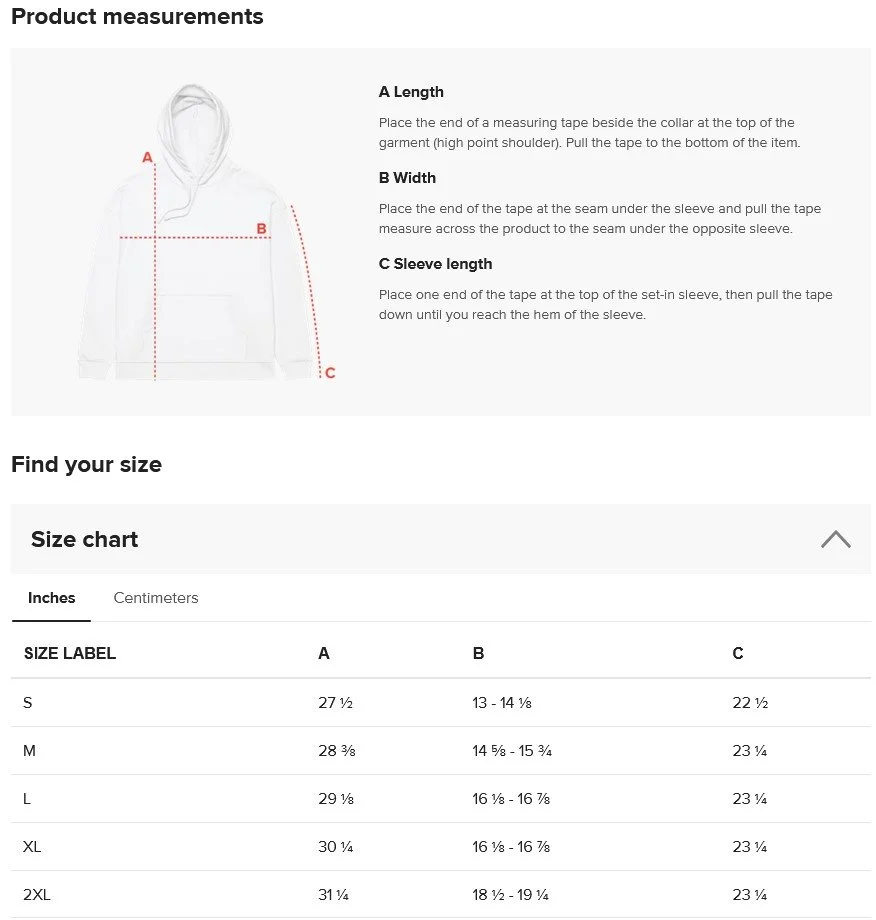Switch to the Centimeters tab
The height and width of the screenshot is (920, 876).
(x=155, y=597)
